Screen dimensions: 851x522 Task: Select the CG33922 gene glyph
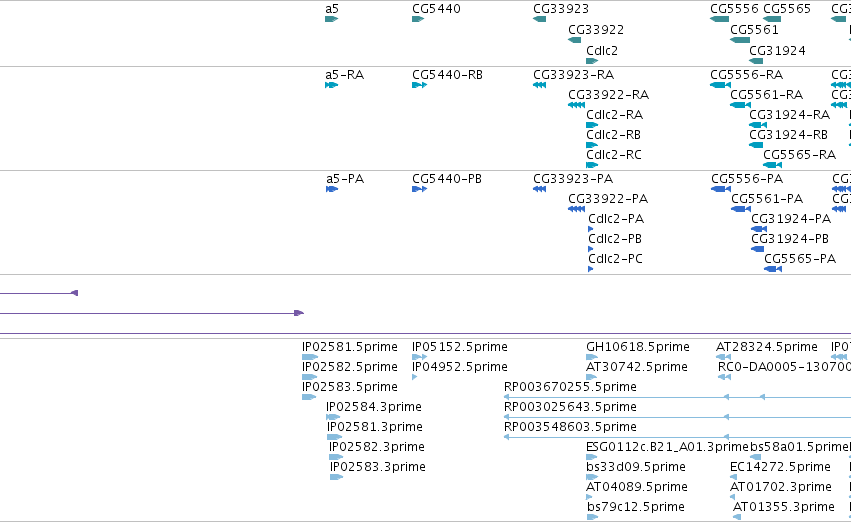tap(574, 40)
